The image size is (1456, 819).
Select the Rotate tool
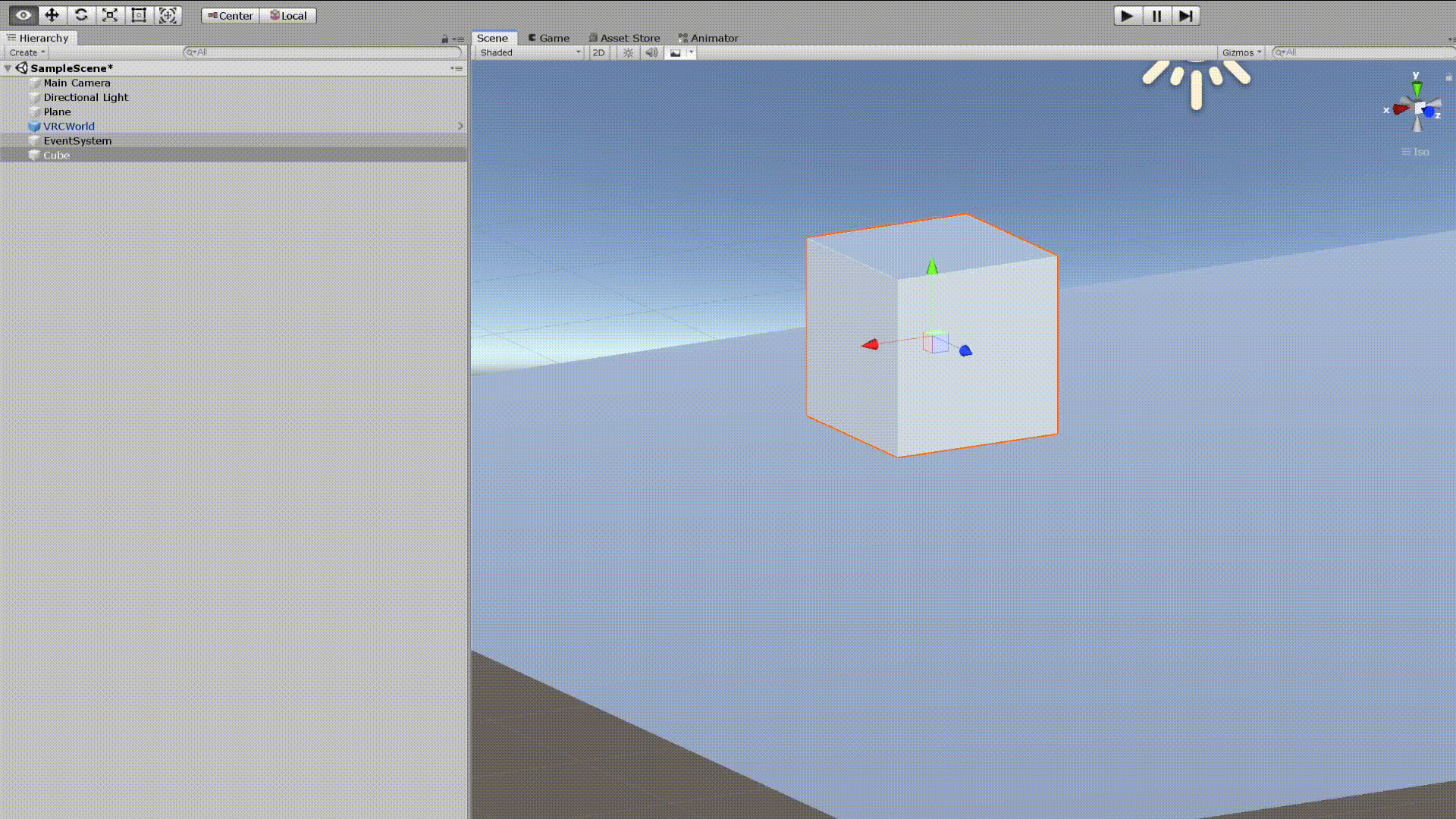pyautogui.click(x=81, y=15)
